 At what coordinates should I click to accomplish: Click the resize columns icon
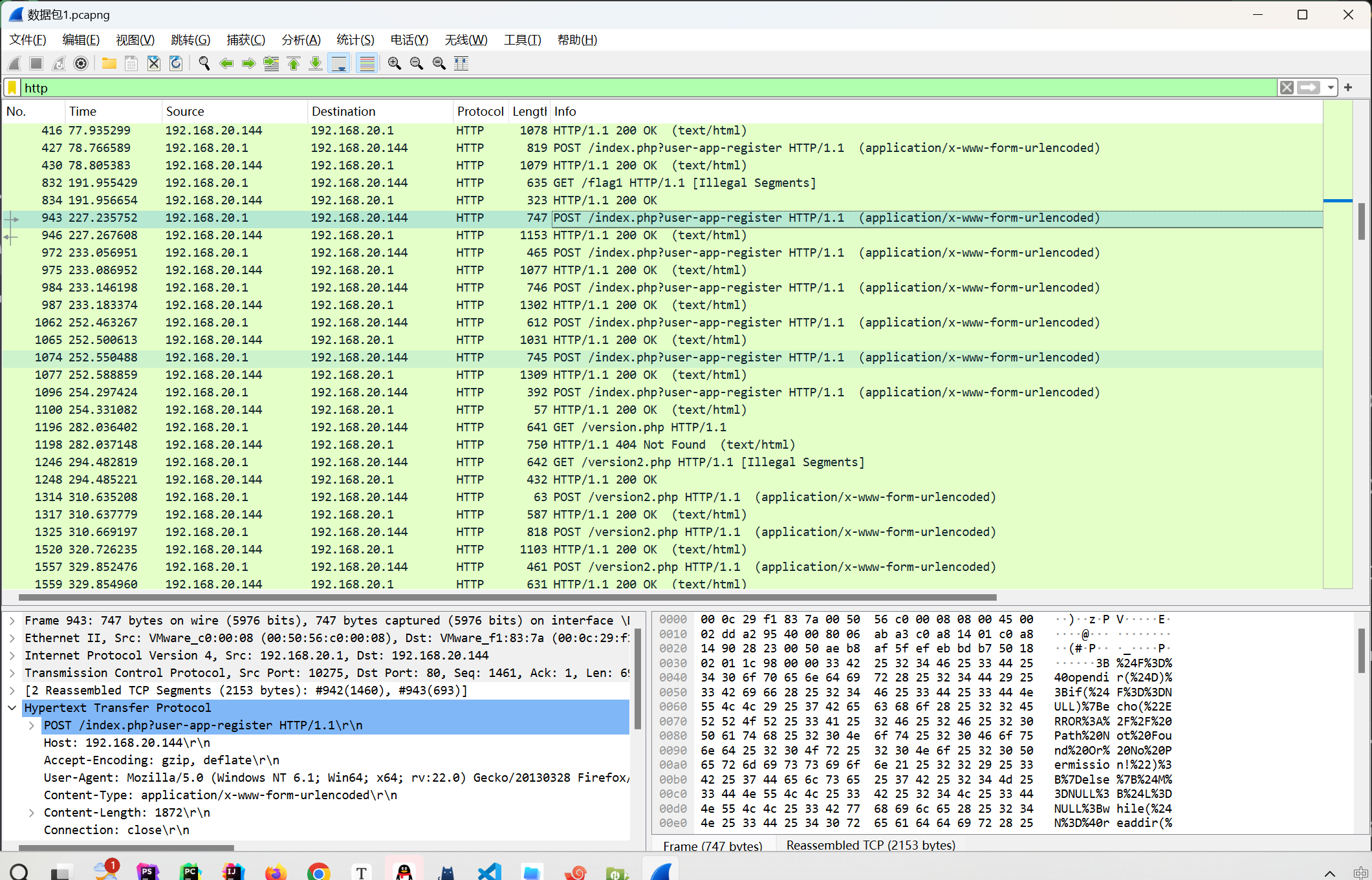click(x=461, y=63)
